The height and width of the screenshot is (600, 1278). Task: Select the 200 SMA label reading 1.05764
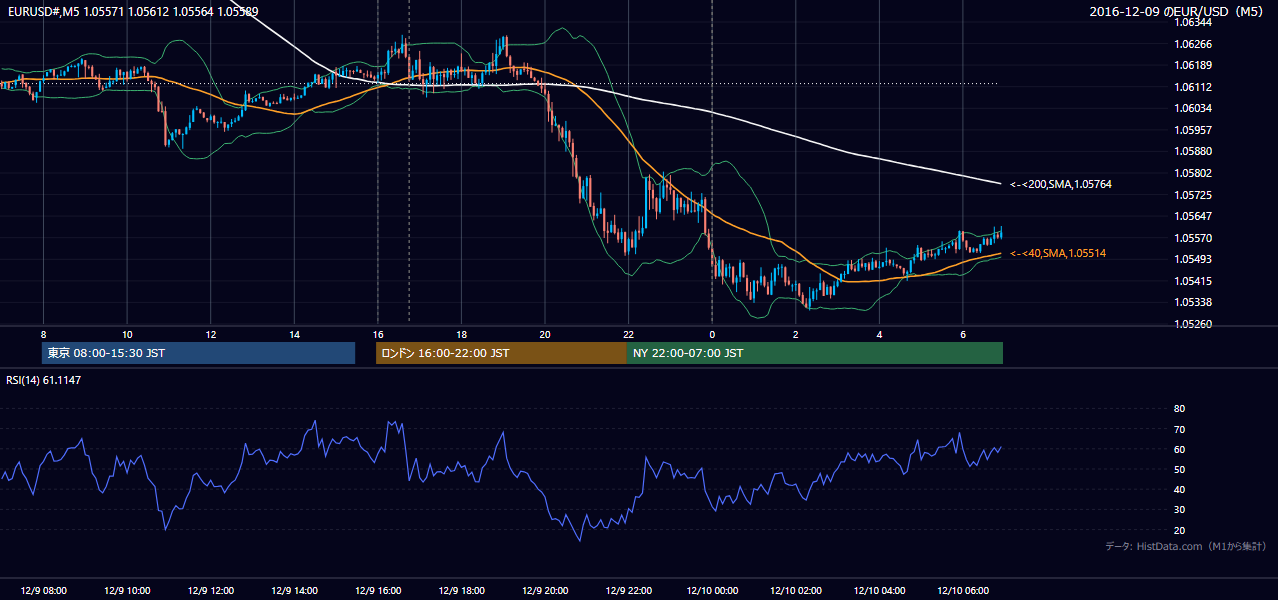point(1060,184)
